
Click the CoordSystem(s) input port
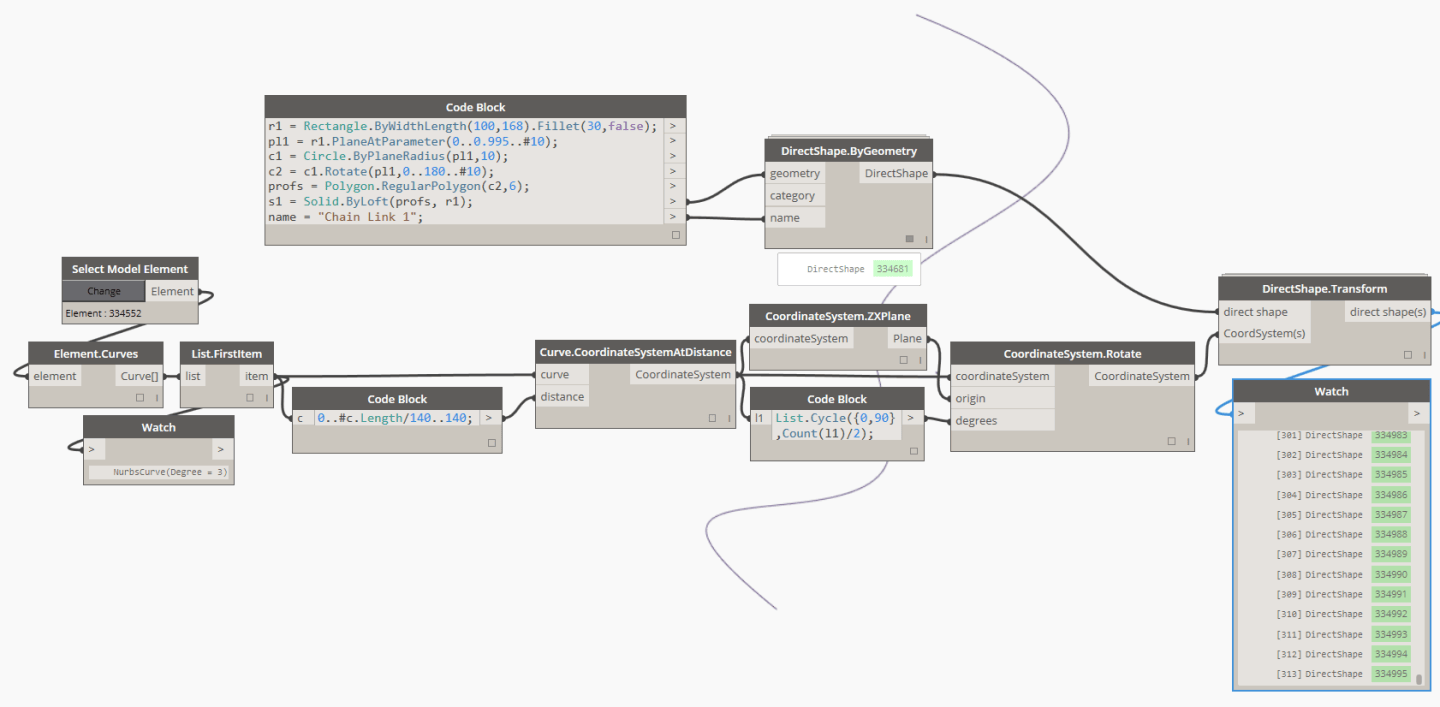click(x=1264, y=333)
